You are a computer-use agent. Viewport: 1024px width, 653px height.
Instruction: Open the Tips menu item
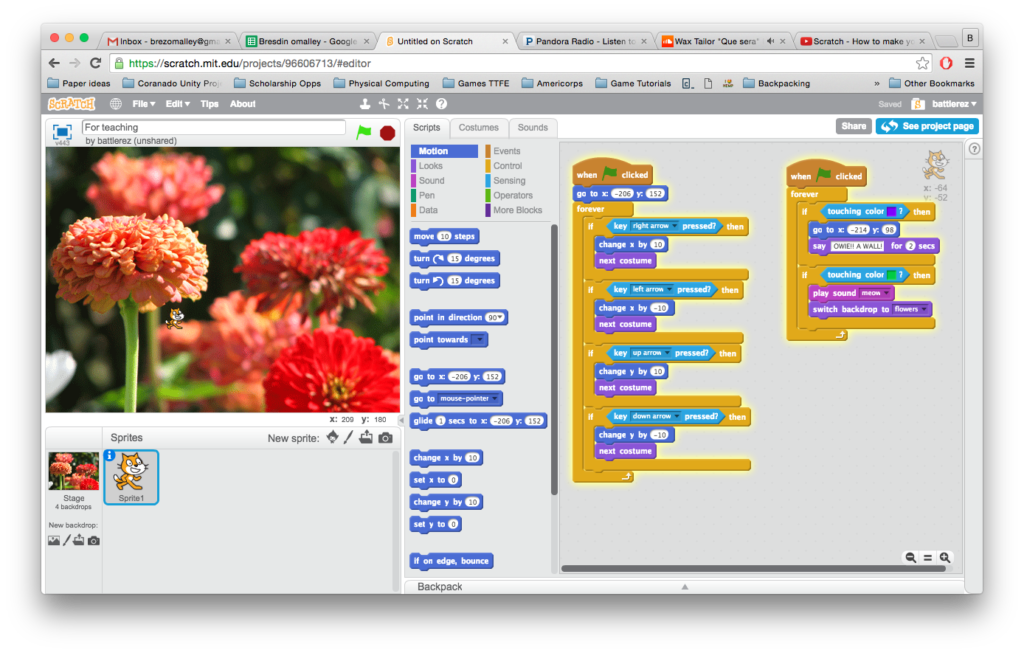(209, 104)
